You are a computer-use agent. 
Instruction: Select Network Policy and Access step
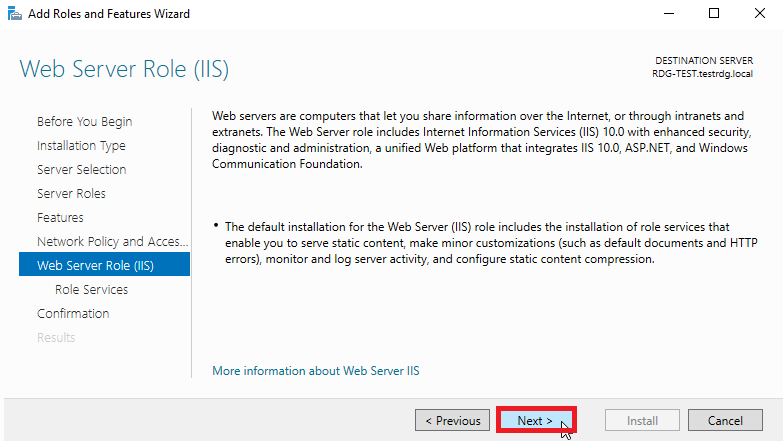point(112,241)
